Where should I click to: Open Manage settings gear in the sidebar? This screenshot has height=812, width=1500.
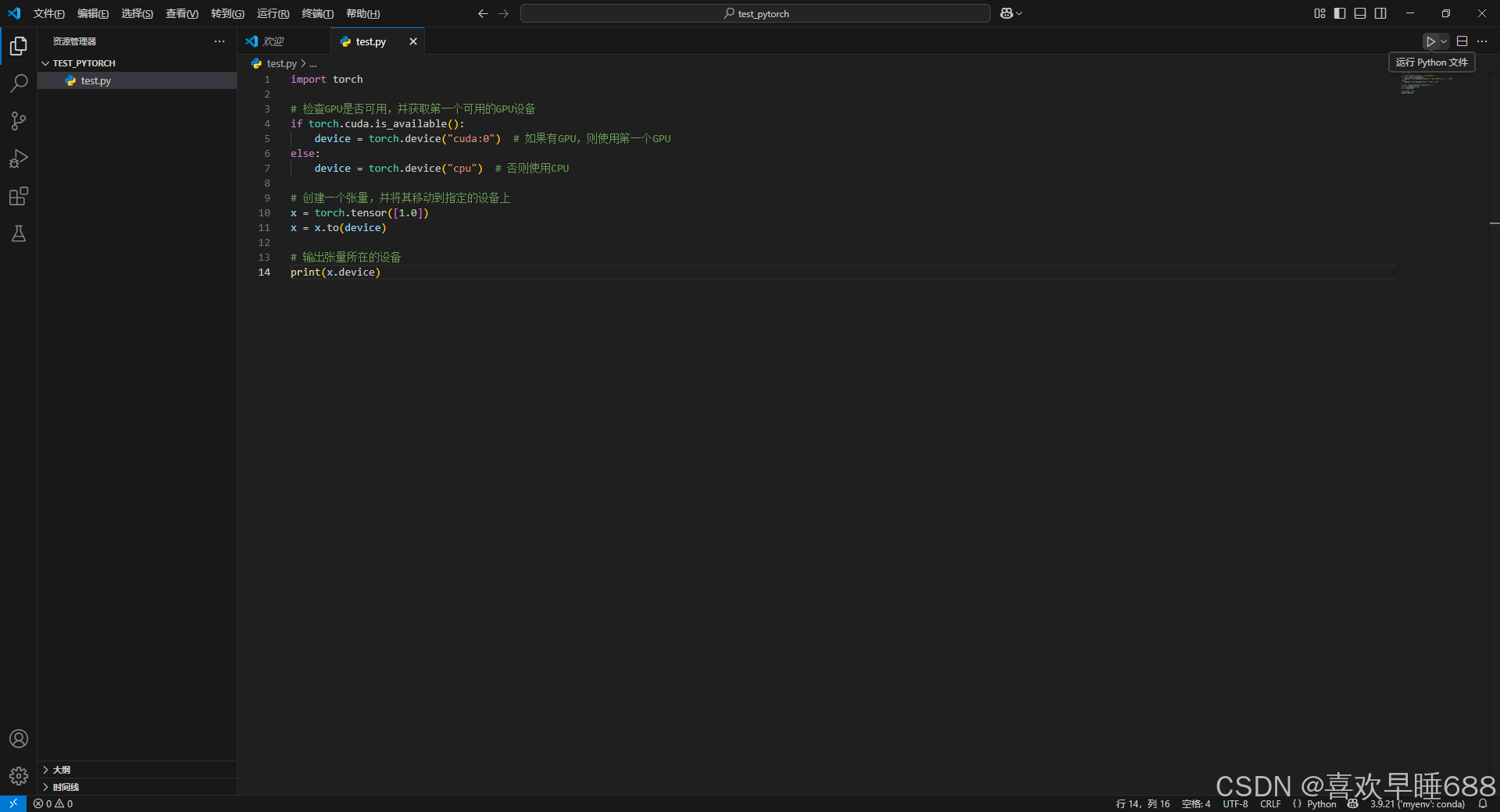(x=19, y=775)
